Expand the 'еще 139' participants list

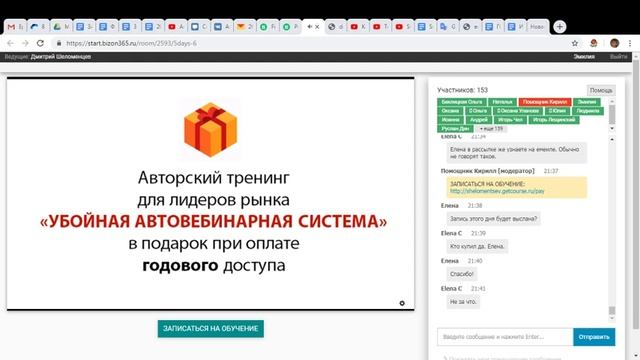click(491, 129)
